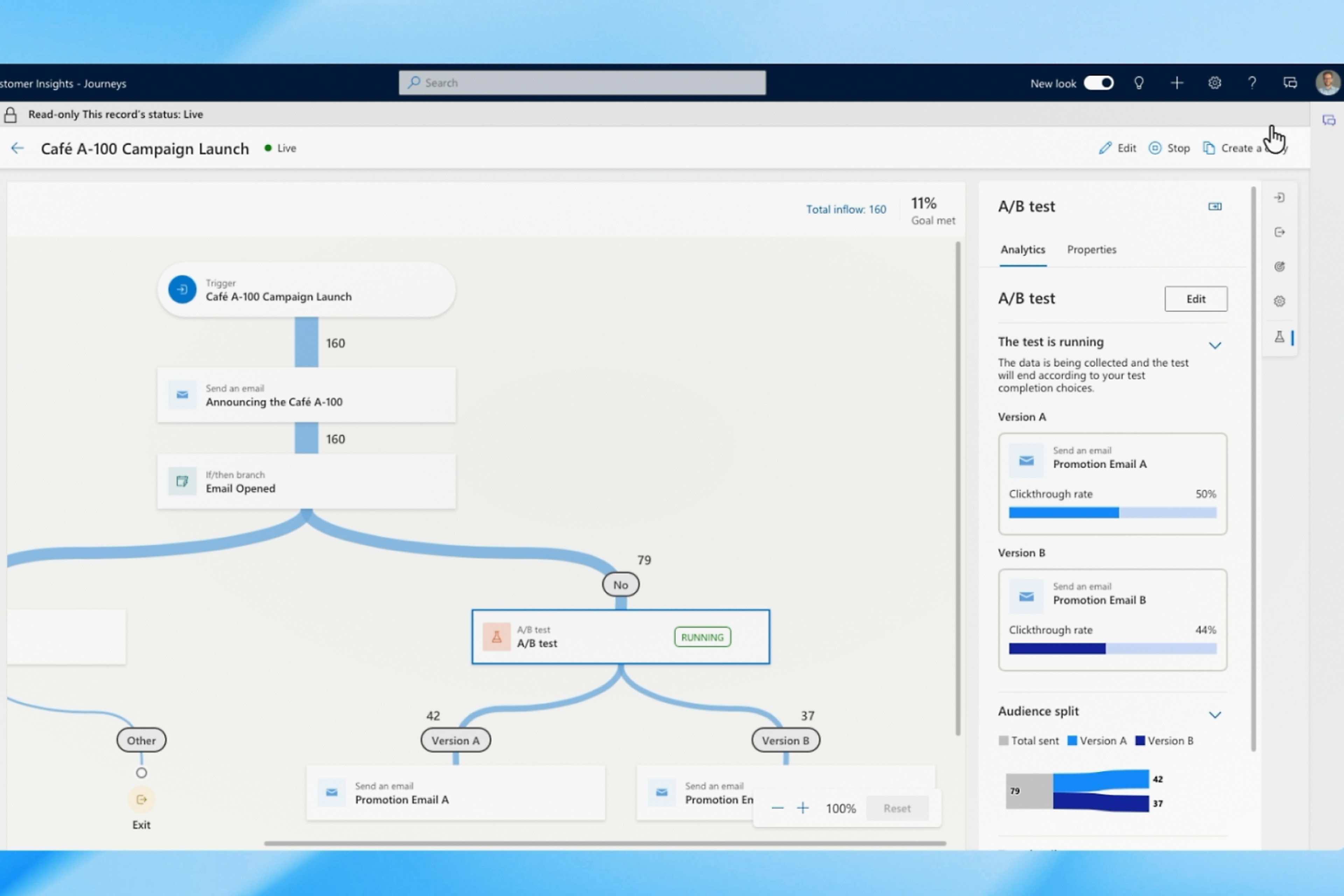This screenshot has width=1344, height=896.
Task: Click the Total inflow: 160 link
Action: pos(846,209)
